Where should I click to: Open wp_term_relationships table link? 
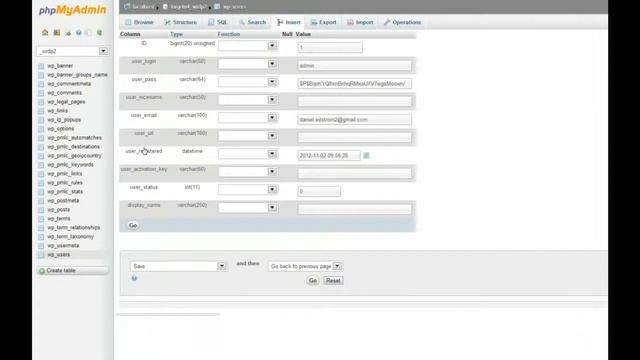(x=74, y=228)
